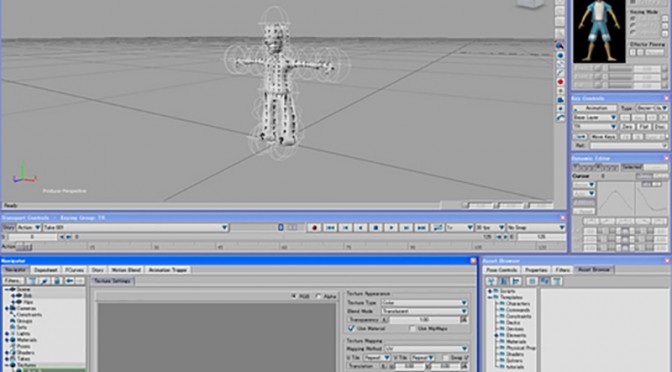Click the Move Keys button
Screen dimensions: 672x372
tap(603, 137)
